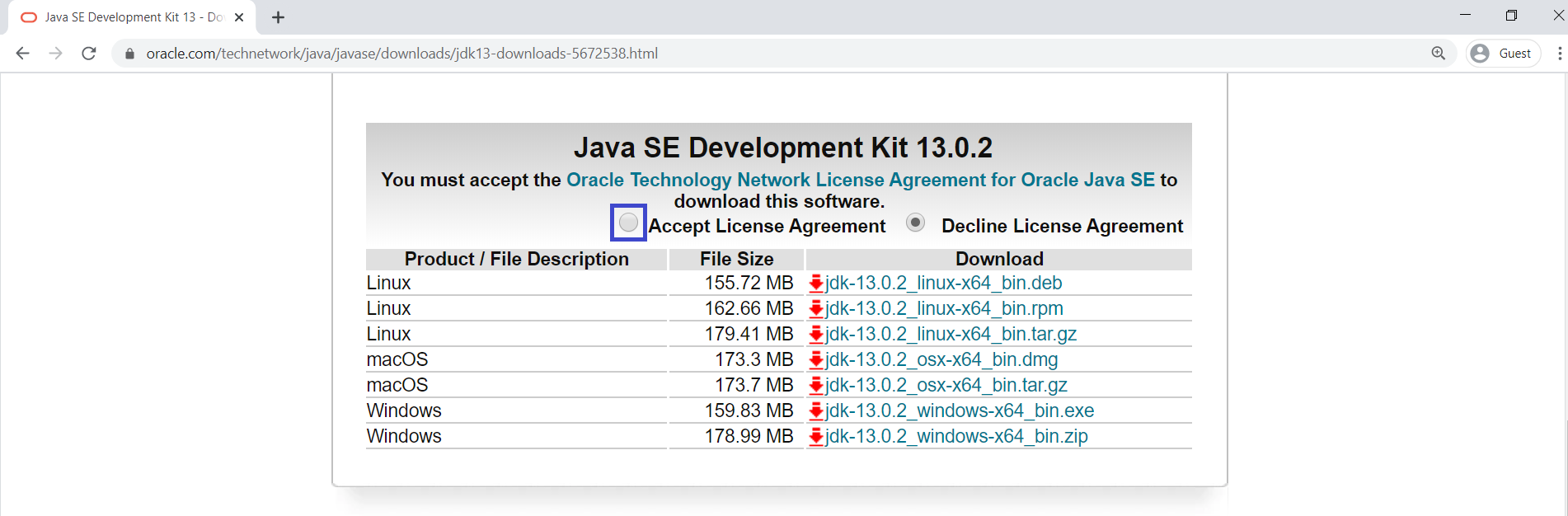Close the Java SE Development Kit tab
Viewport: 1568px width, 516px height.
pyautogui.click(x=239, y=17)
